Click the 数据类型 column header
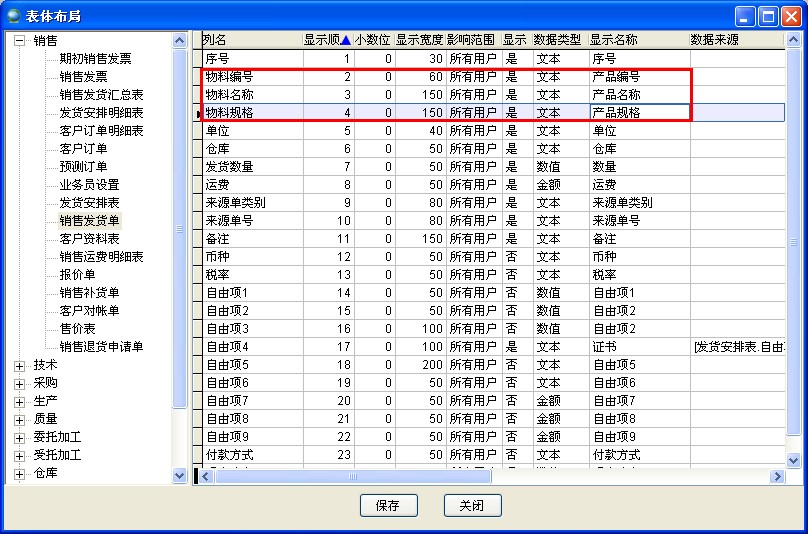This screenshot has width=808, height=534. (557, 40)
